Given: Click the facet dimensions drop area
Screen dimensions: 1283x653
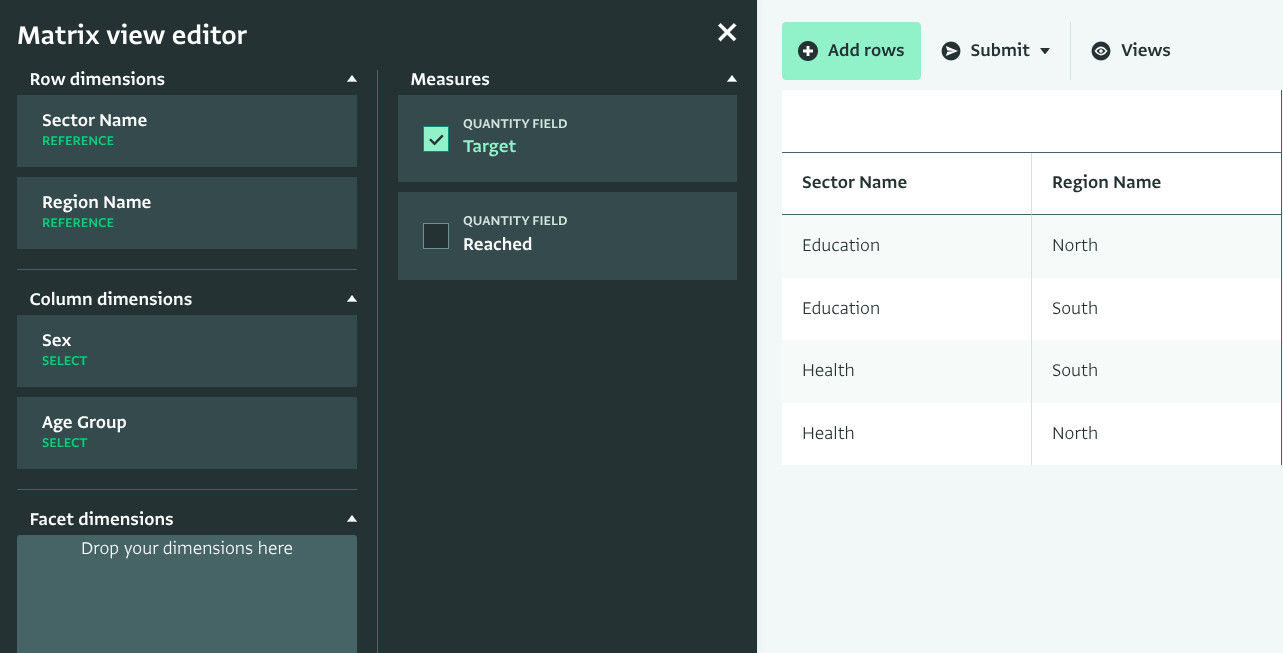Looking at the screenshot, I should point(187,593).
